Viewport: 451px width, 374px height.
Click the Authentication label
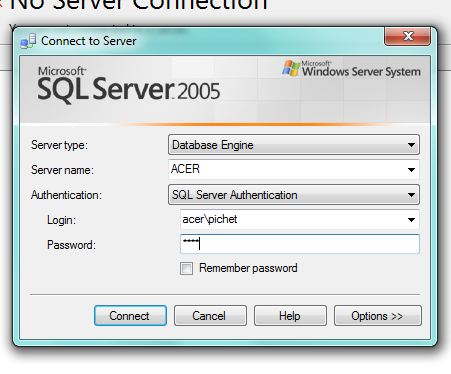click(66, 195)
